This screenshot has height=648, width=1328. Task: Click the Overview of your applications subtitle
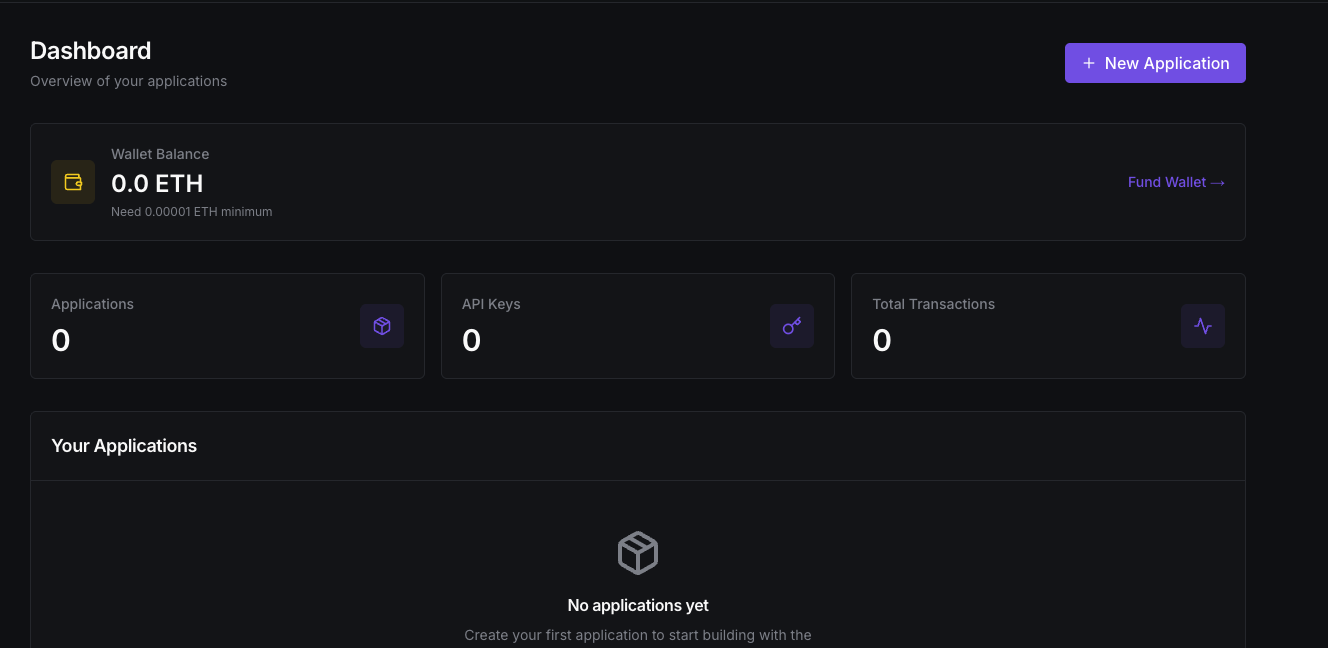(x=128, y=81)
